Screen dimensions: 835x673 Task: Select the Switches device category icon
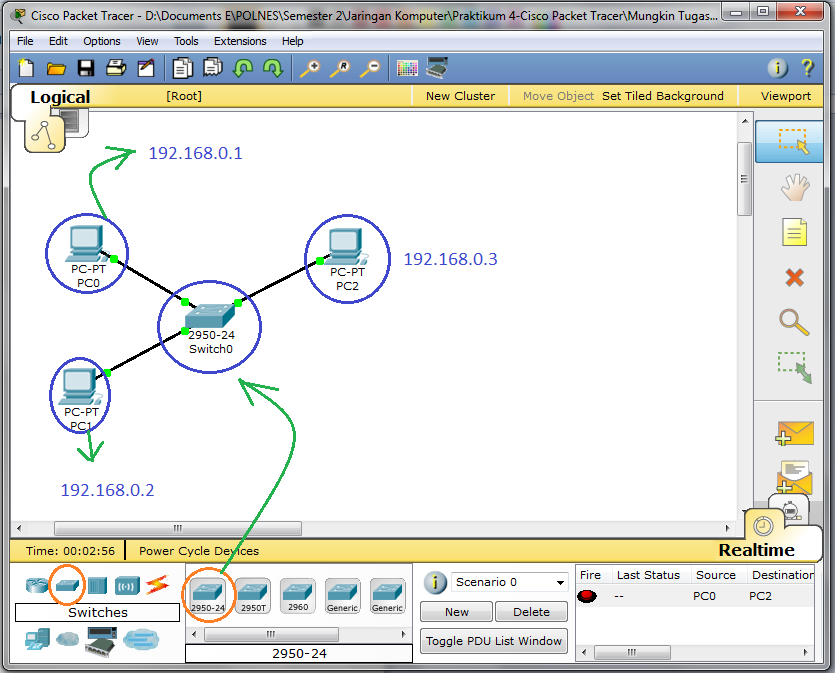click(68, 585)
